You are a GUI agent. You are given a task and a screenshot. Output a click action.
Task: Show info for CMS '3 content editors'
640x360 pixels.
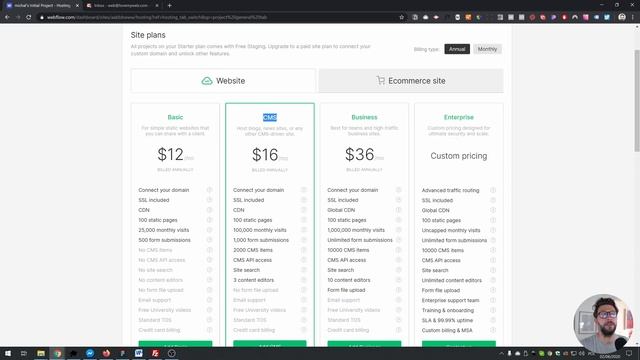(304, 280)
